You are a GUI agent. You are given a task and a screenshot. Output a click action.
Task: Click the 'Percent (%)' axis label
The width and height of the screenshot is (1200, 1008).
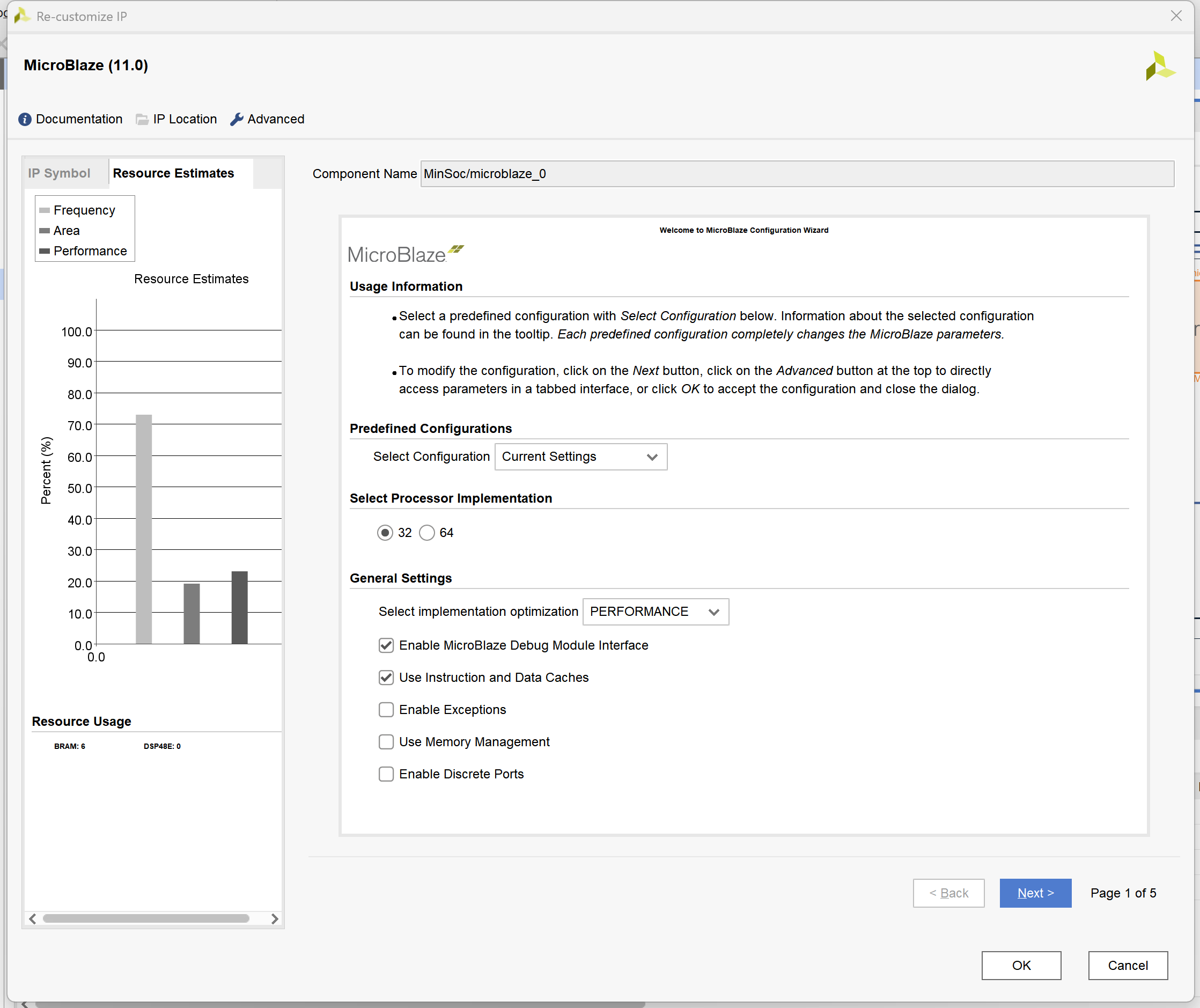click(46, 471)
